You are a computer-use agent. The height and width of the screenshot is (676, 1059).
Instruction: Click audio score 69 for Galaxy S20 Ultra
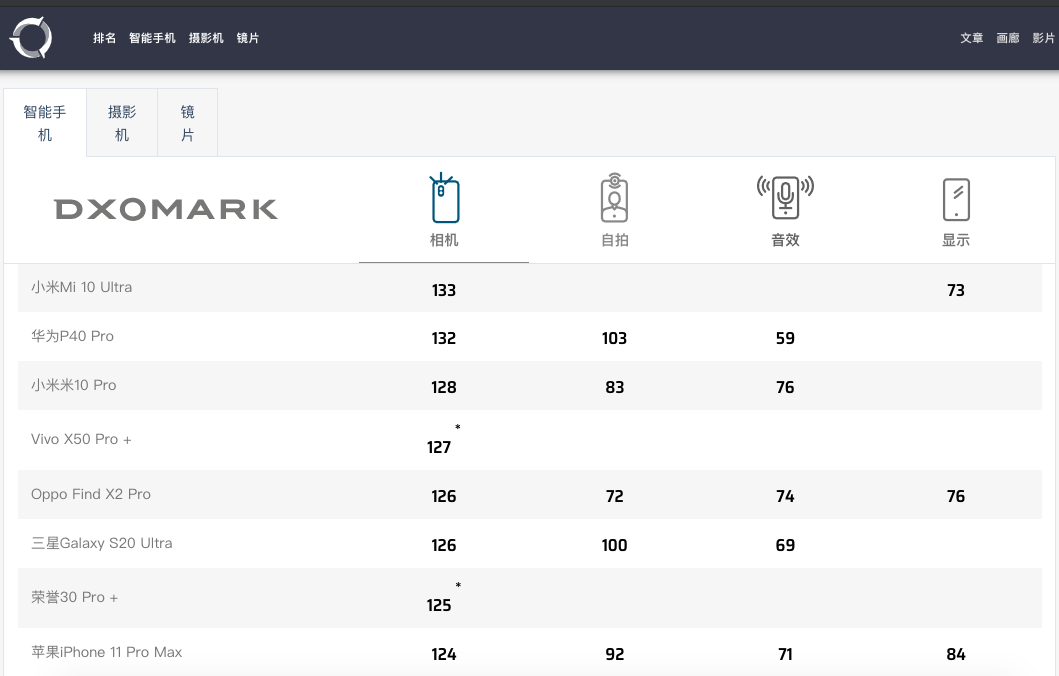pyautogui.click(x=785, y=545)
